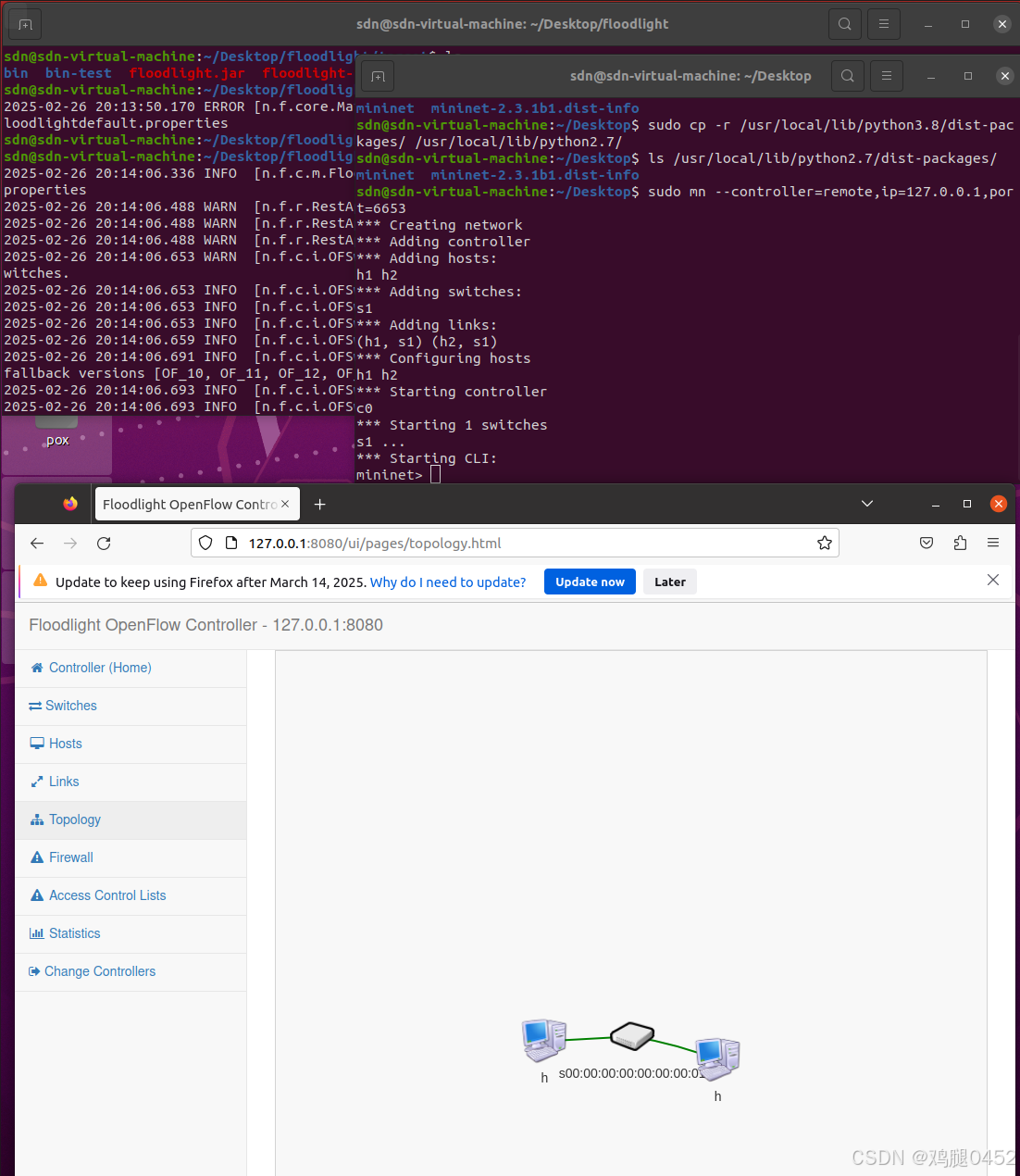Click the Firefox logo icon beside the tab
The width and height of the screenshot is (1020, 1176).
coord(70,504)
